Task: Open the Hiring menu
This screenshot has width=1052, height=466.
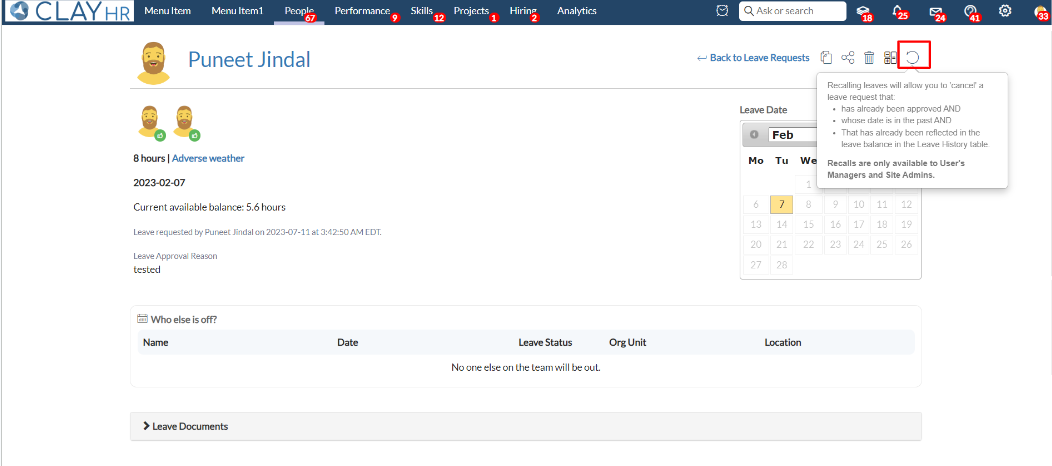Action: (525, 11)
